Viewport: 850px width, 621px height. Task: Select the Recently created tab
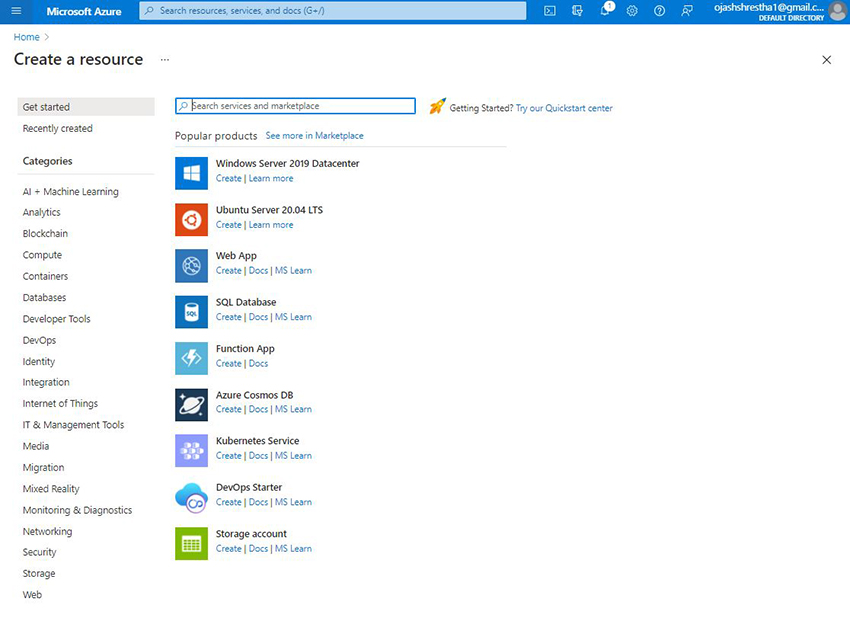(58, 128)
